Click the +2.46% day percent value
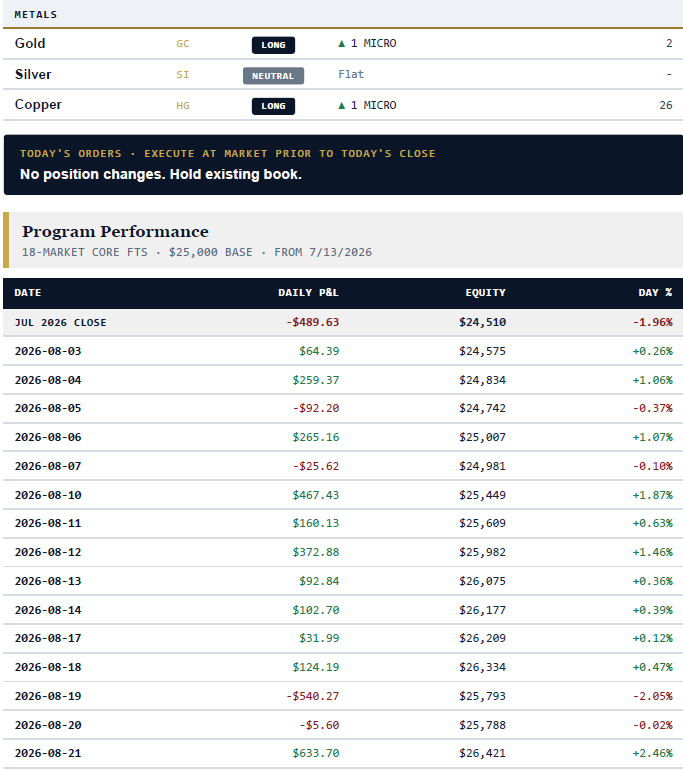Viewport: 683px width, 770px height. (653, 753)
